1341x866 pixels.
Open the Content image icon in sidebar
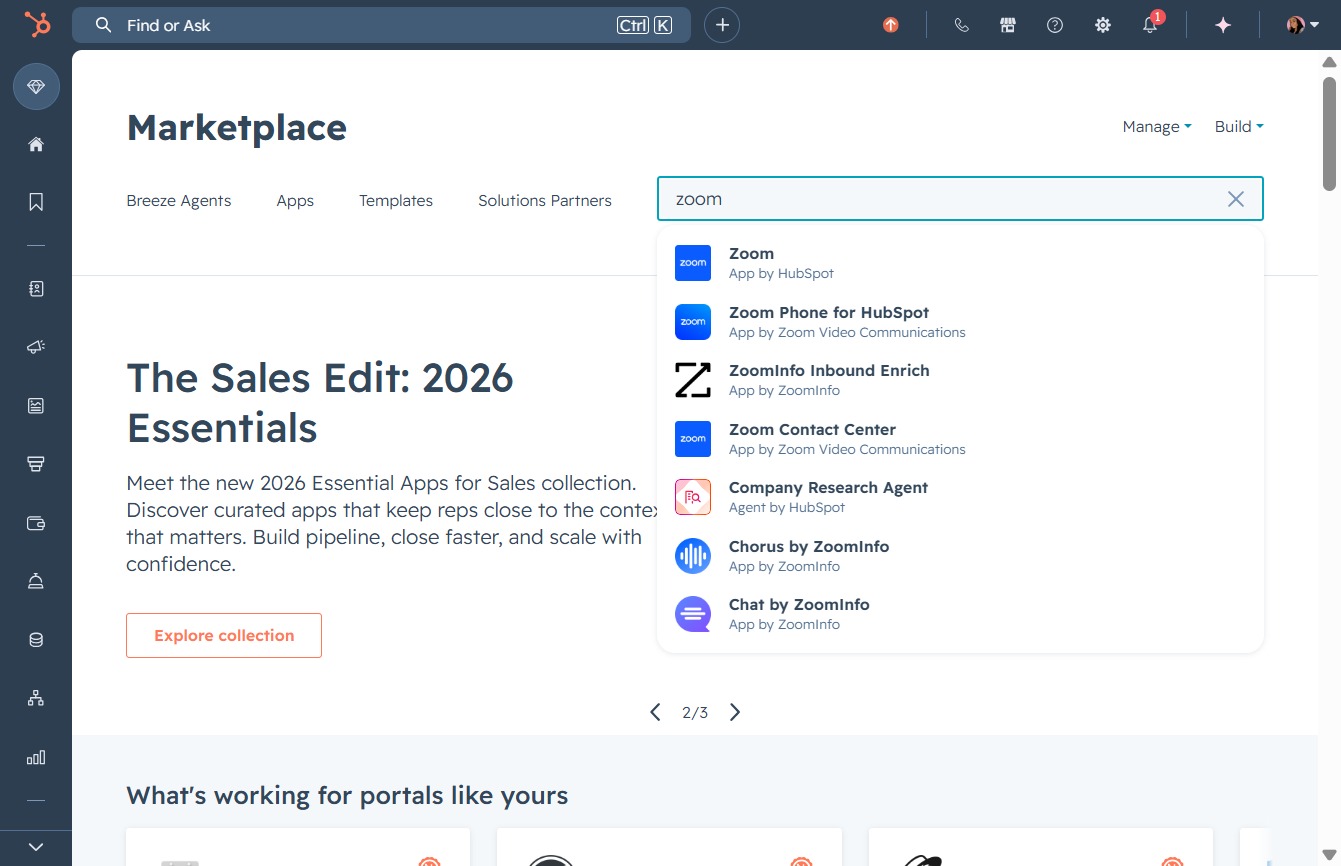tap(36, 405)
